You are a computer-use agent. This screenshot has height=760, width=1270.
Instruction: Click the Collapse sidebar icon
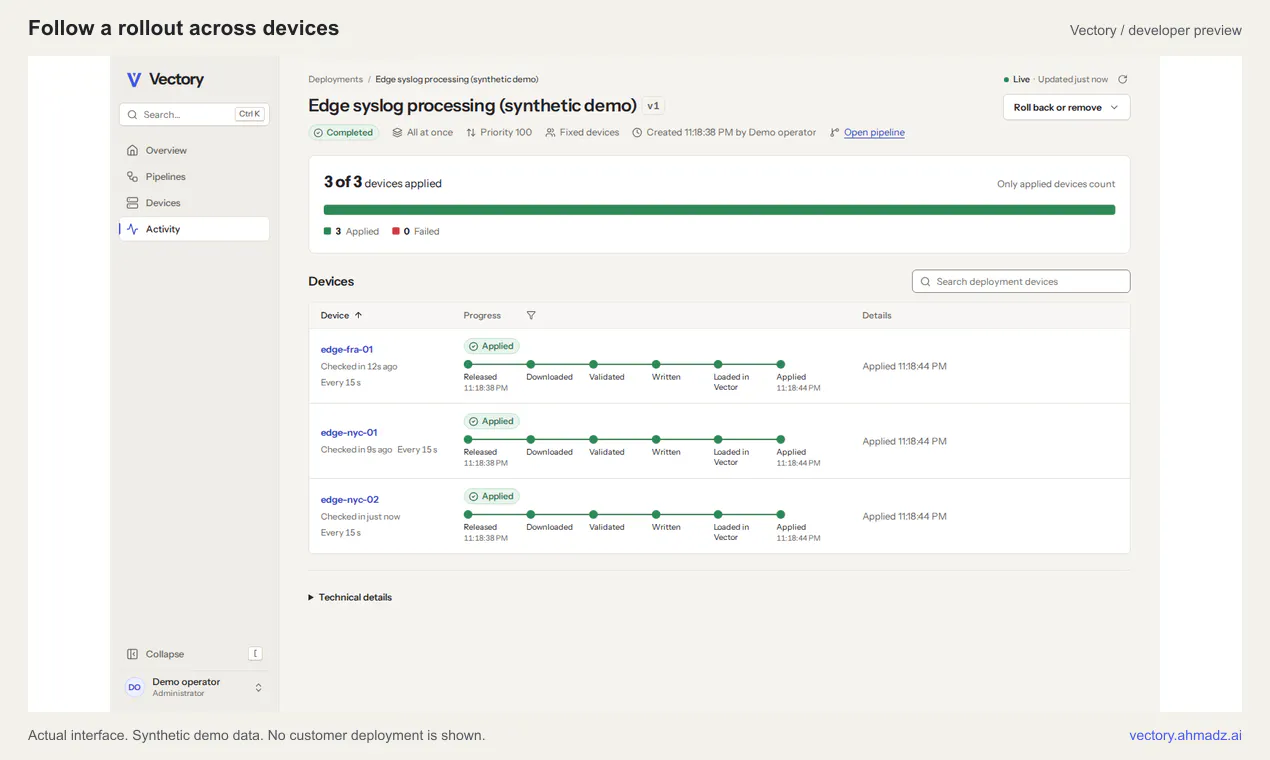pyautogui.click(x=132, y=654)
